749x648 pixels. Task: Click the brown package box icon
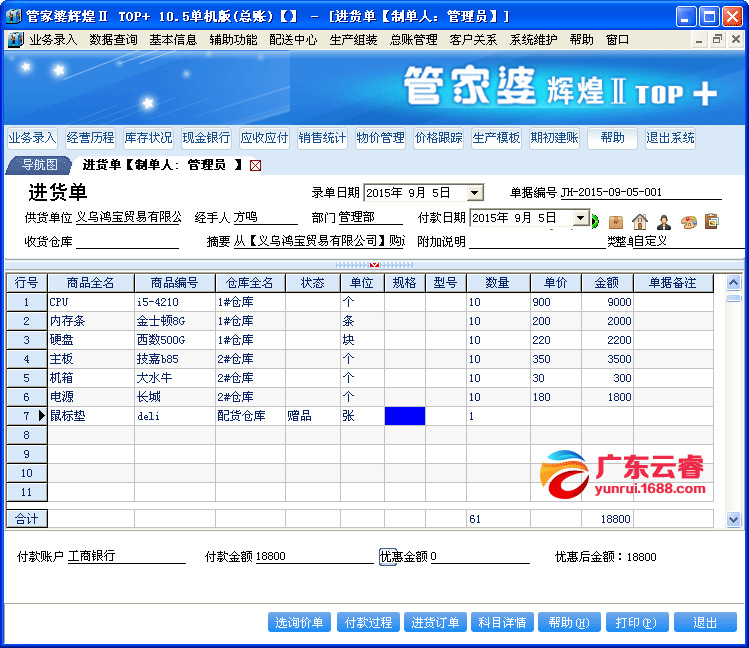point(616,221)
